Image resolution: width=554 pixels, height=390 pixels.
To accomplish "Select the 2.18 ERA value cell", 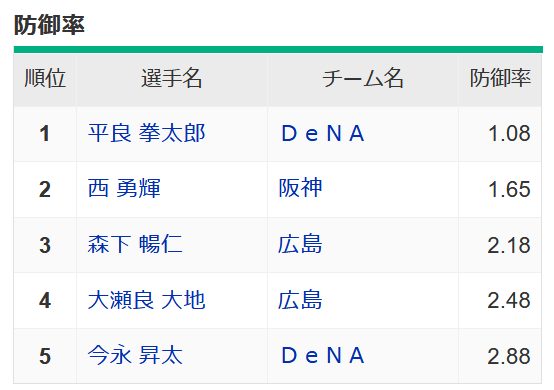I will [500, 245].
